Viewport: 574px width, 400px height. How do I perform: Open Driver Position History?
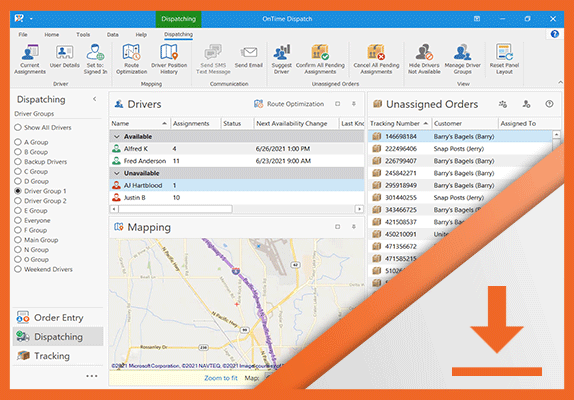click(169, 59)
